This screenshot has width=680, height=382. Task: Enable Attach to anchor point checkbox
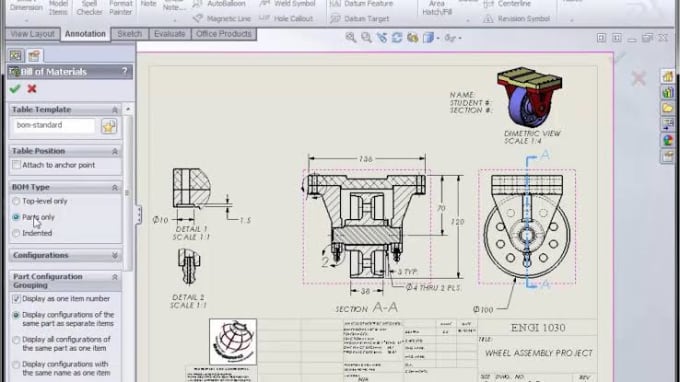(16, 165)
